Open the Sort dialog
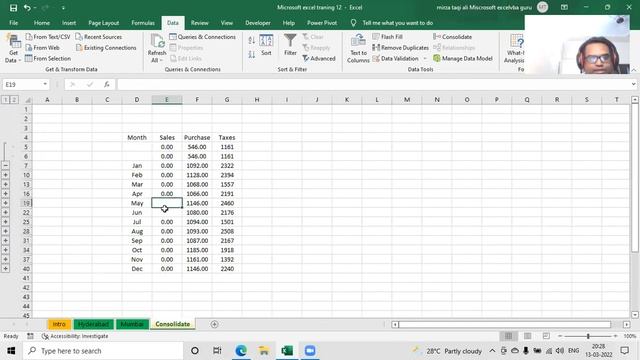The image size is (640, 360). click(266, 45)
